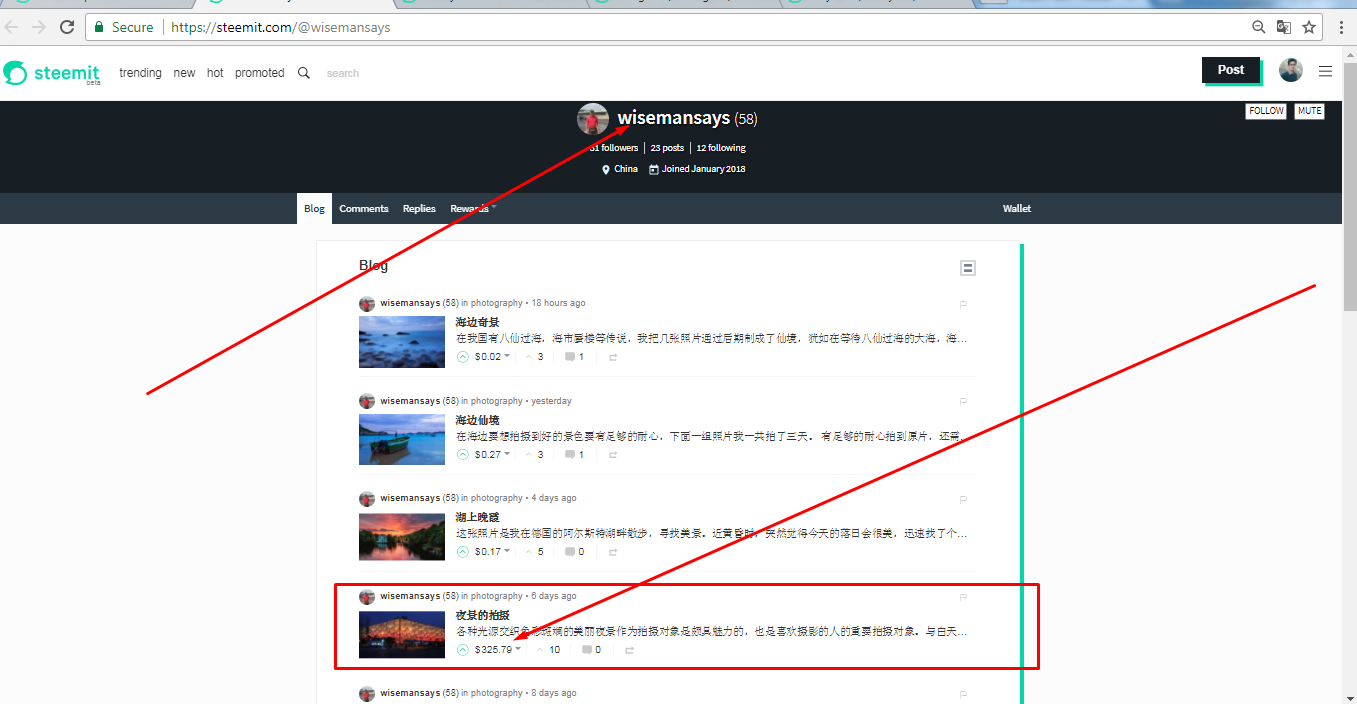Switch to the Replies tab
Viewport: 1357px width, 704px height.
coord(419,209)
